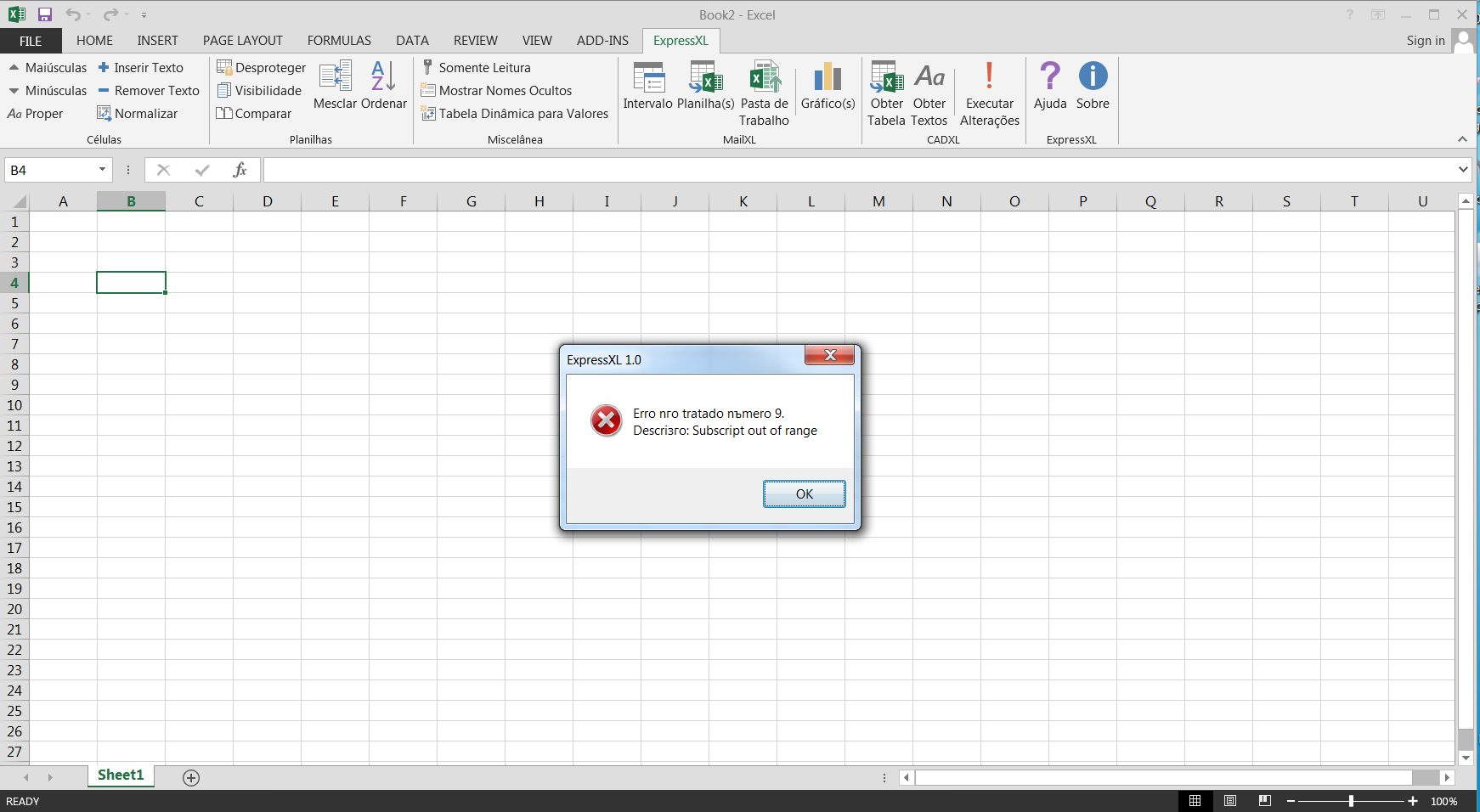Open the REVIEW ribbon tab
Viewport: 1480px width, 812px height.
point(476,41)
